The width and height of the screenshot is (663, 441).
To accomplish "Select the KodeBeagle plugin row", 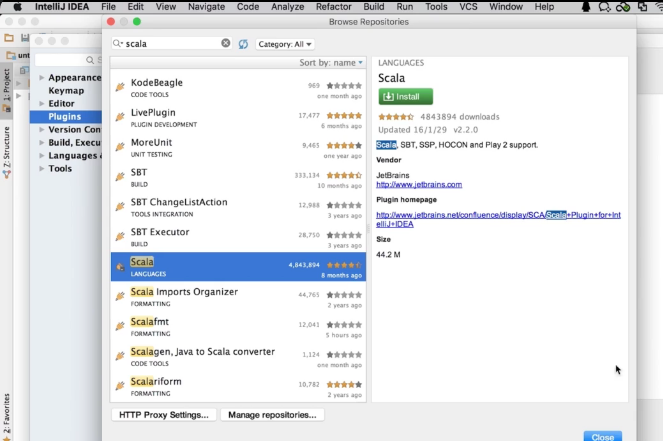I will coord(238,88).
